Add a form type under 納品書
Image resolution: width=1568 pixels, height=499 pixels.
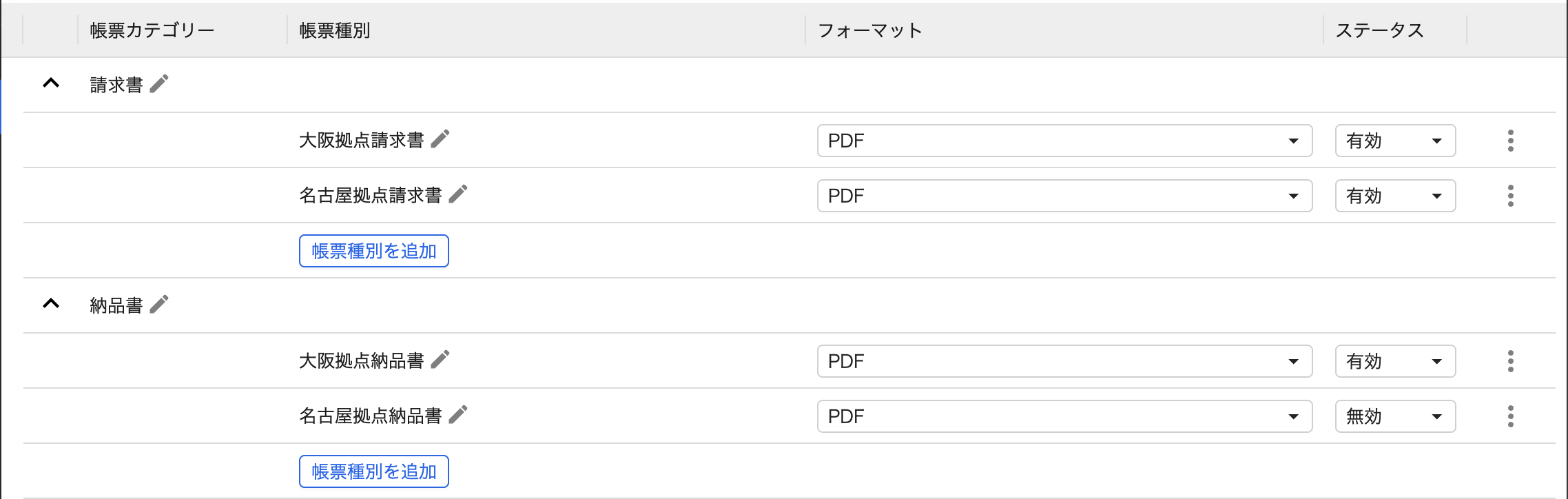pyautogui.click(x=373, y=471)
